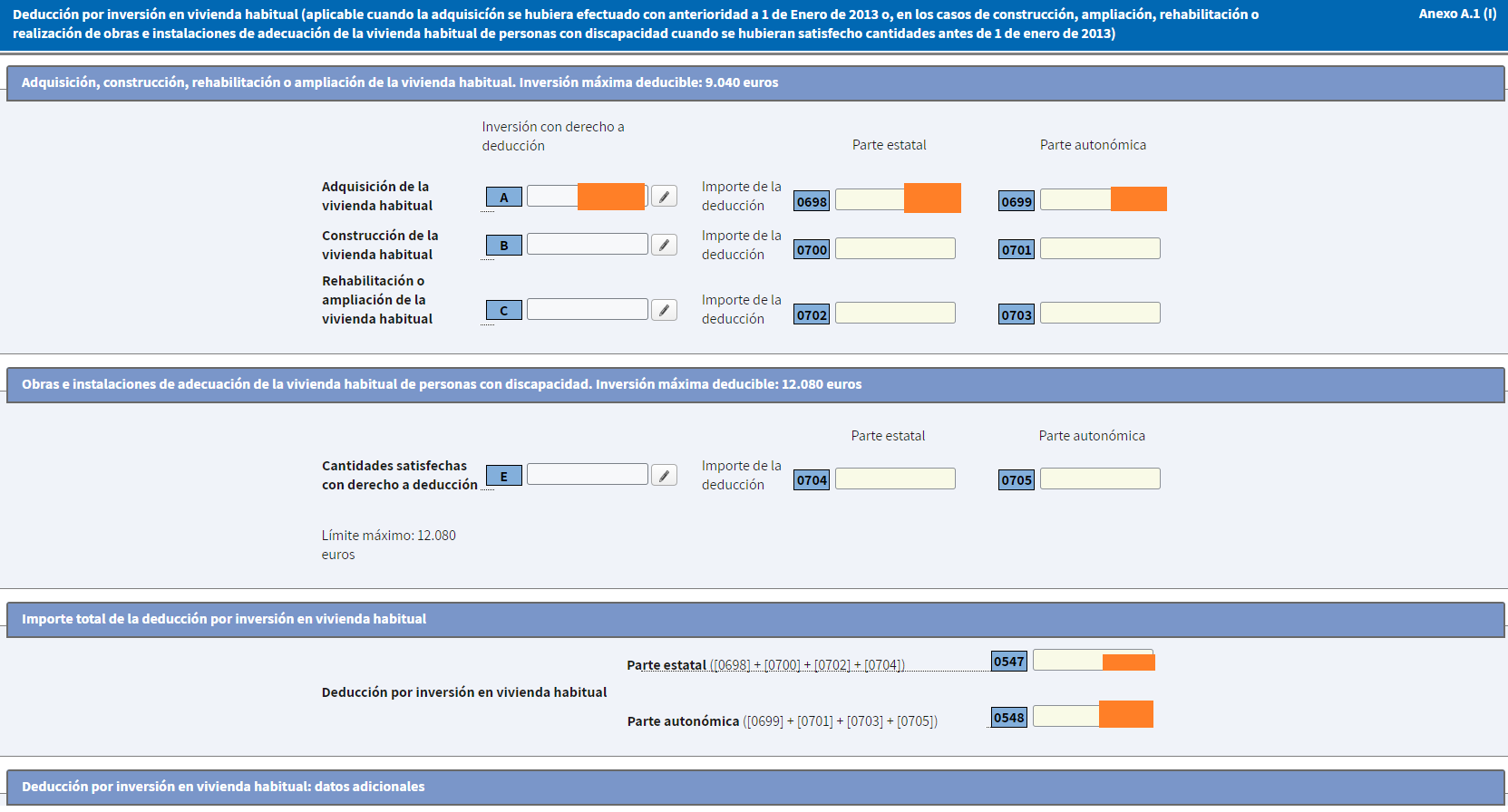
Task: Click the Parte estatal field 0700
Action: (x=894, y=249)
